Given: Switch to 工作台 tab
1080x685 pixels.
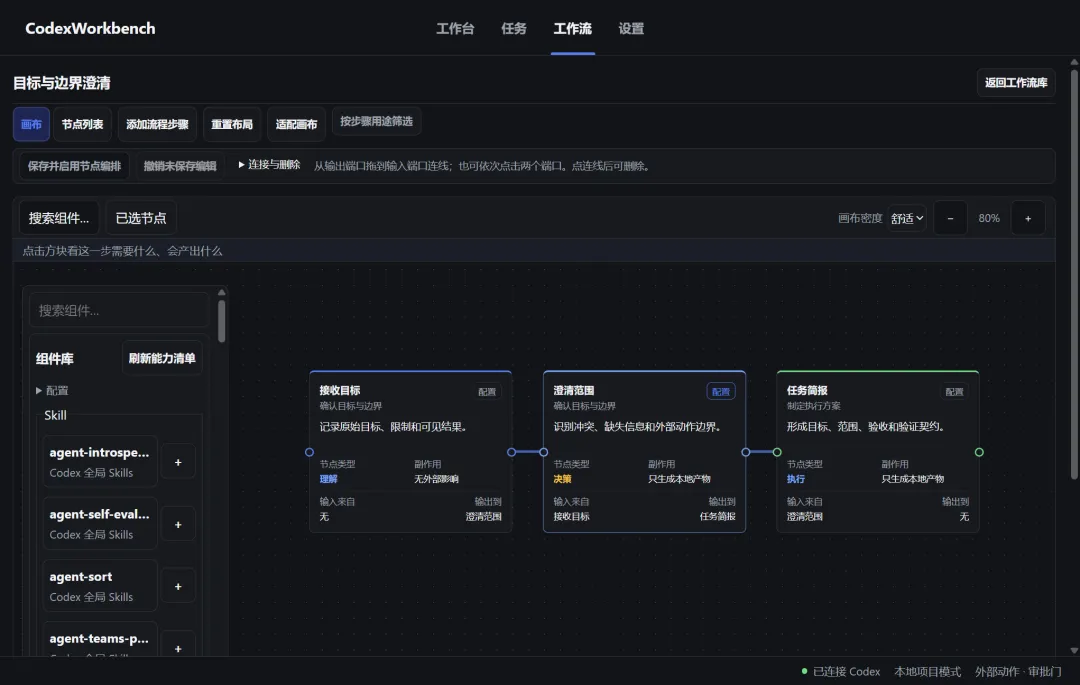Looking at the screenshot, I should pos(455,28).
